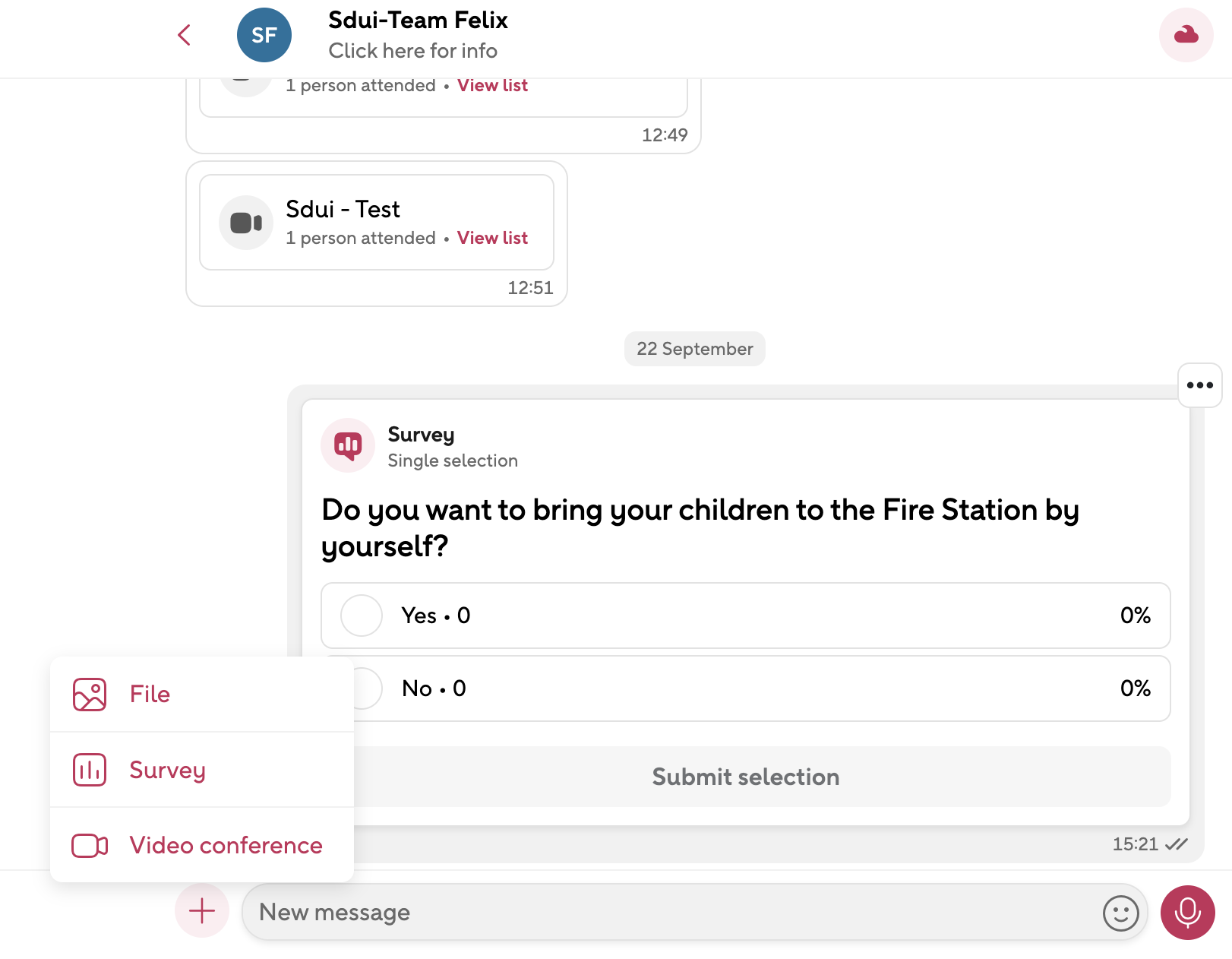Open the three-dots survey message menu
The height and width of the screenshot is (959, 1232).
(1199, 385)
